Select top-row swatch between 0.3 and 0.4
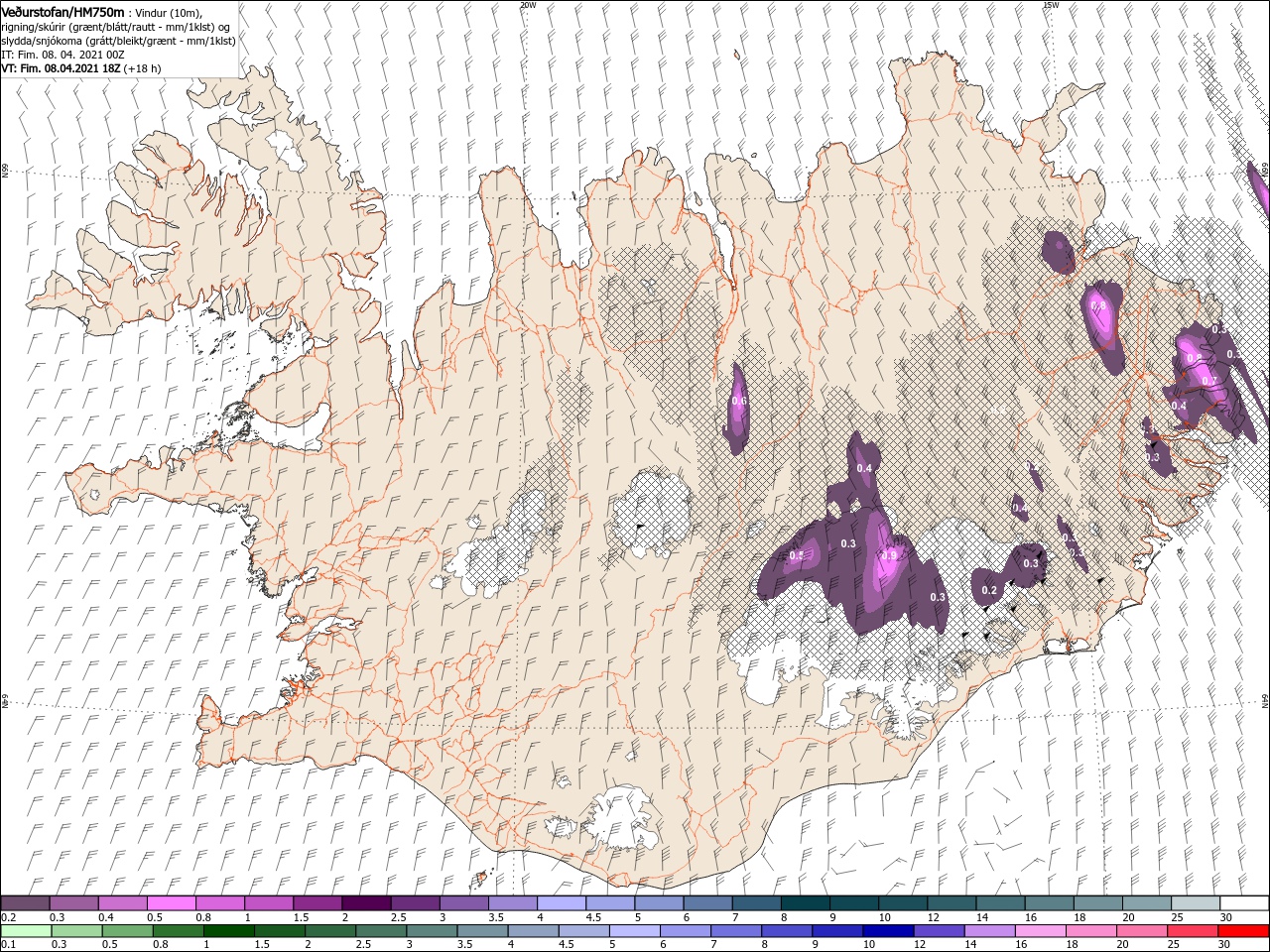 pyautogui.click(x=74, y=902)
